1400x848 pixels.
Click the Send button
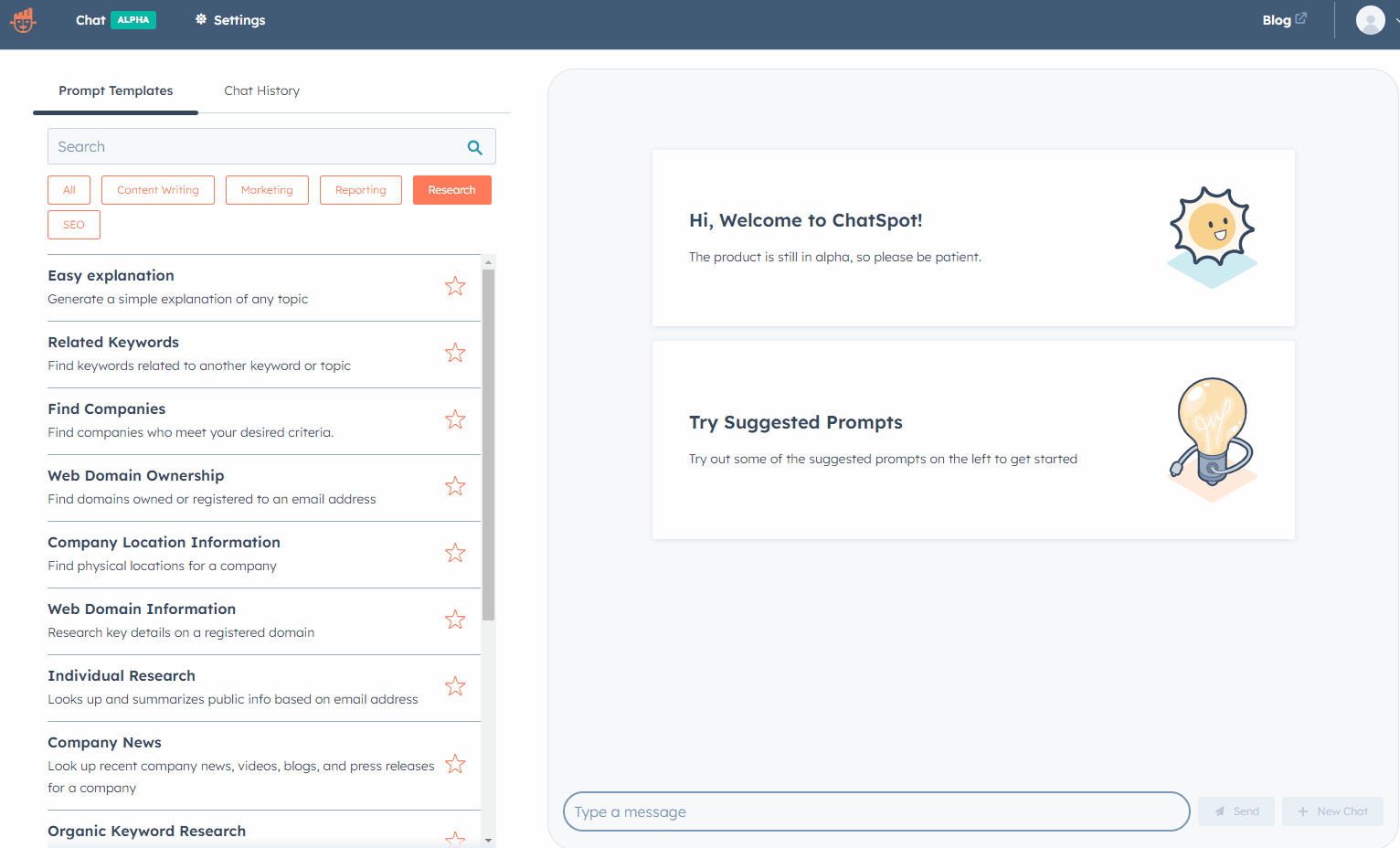tap(1236, 811)
